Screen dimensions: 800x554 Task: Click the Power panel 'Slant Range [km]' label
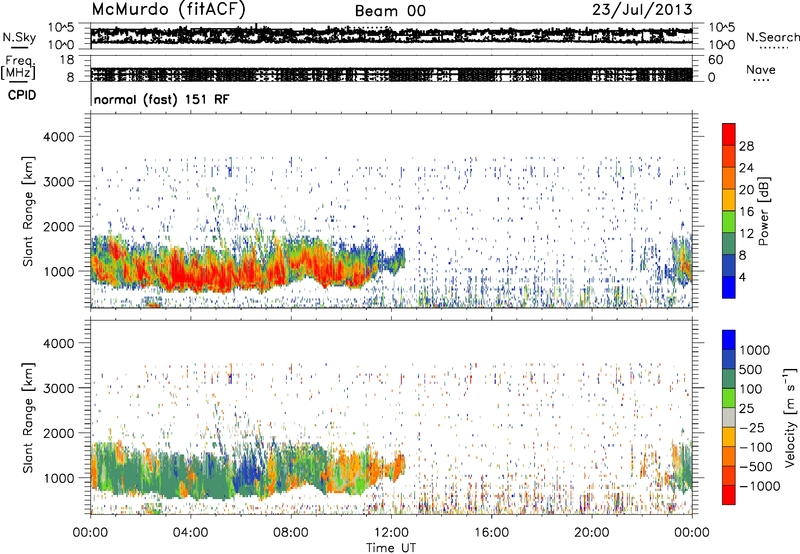(28, 211)
